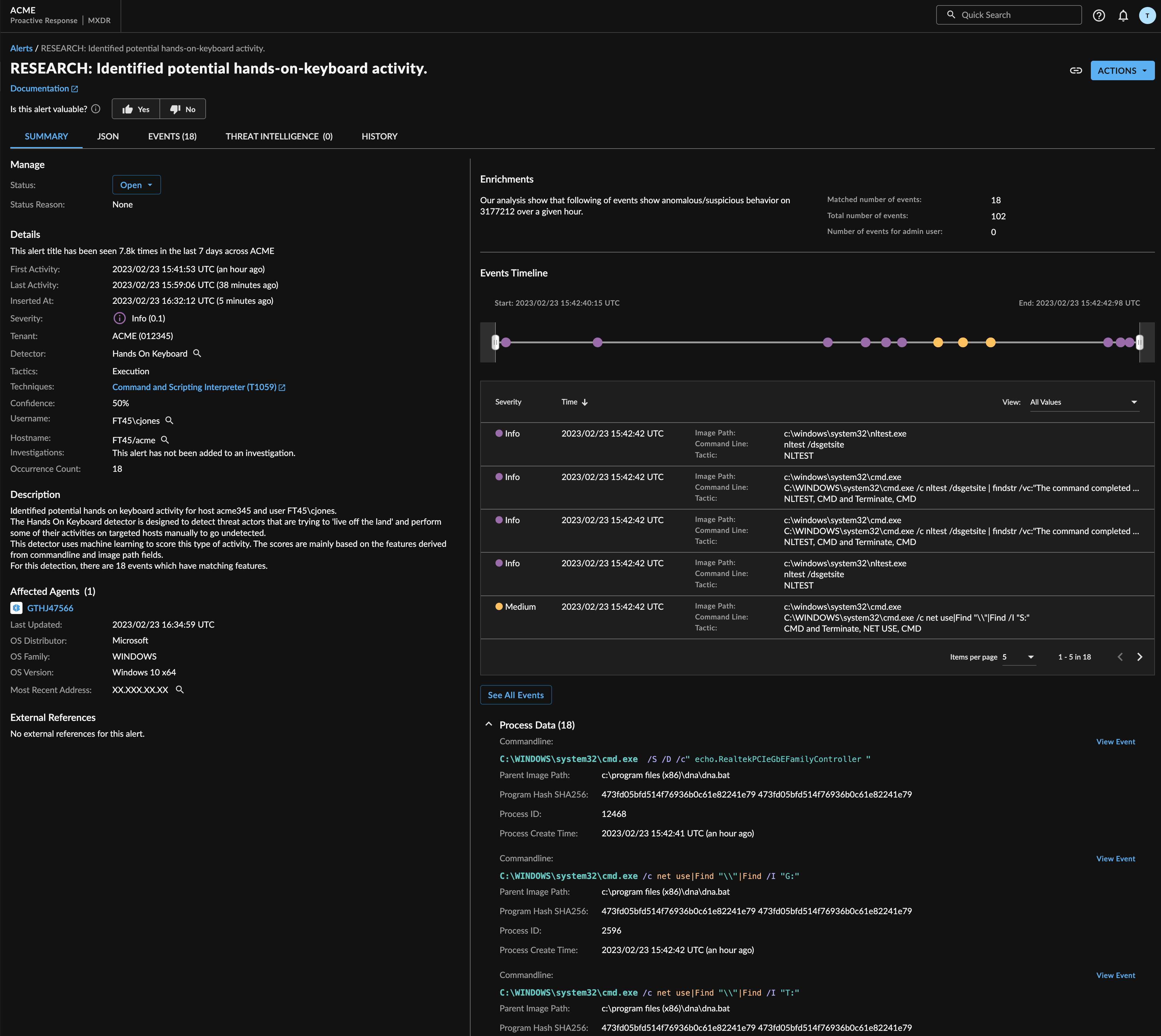Click Process ID value 12468

coord(614,814)
